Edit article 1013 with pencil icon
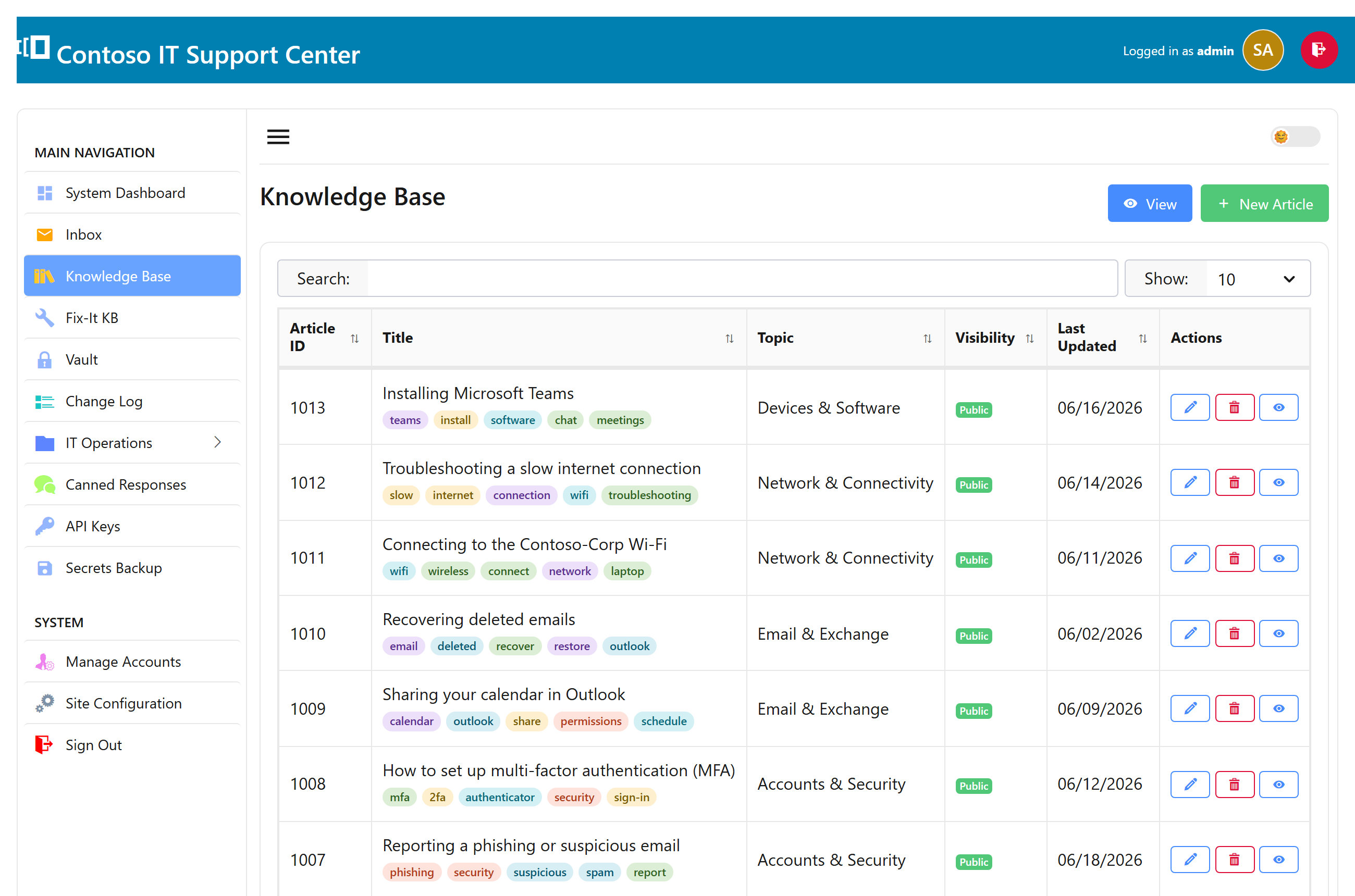The height and width of the screenshot is (896, 1355). tap(1190, 407)
